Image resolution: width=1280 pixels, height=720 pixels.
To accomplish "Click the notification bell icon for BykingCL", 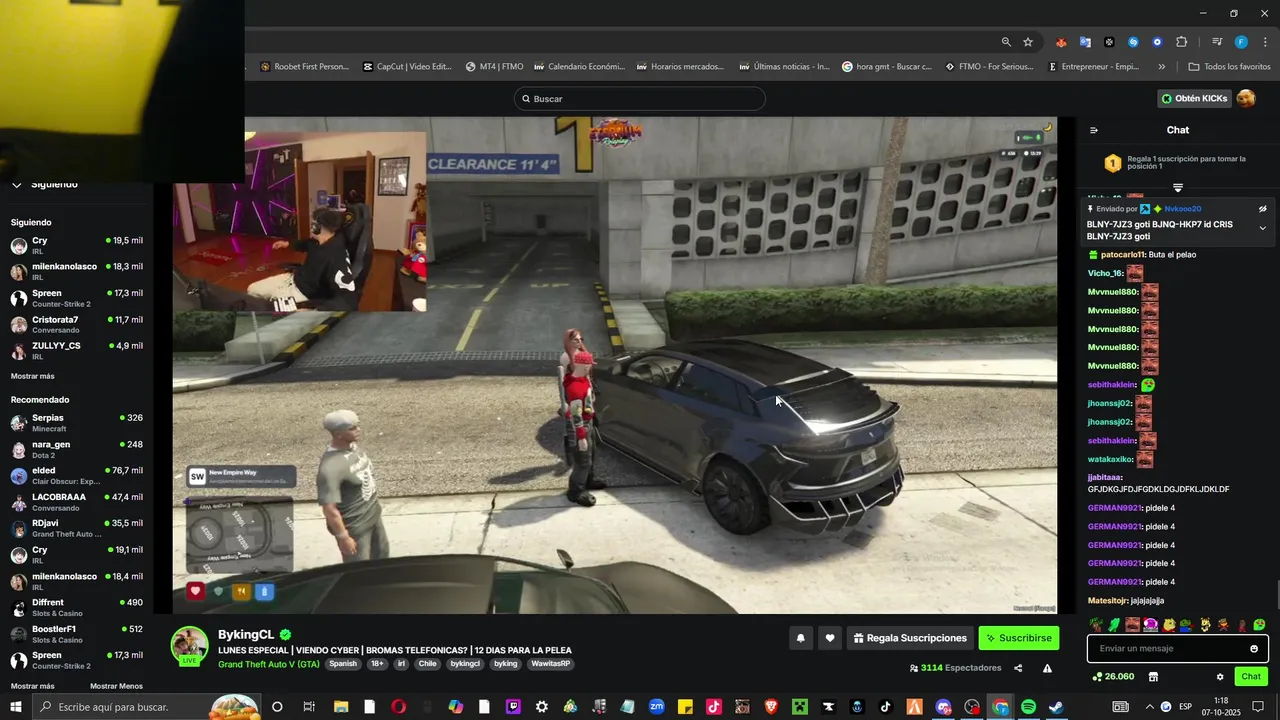I will point(801,638).
